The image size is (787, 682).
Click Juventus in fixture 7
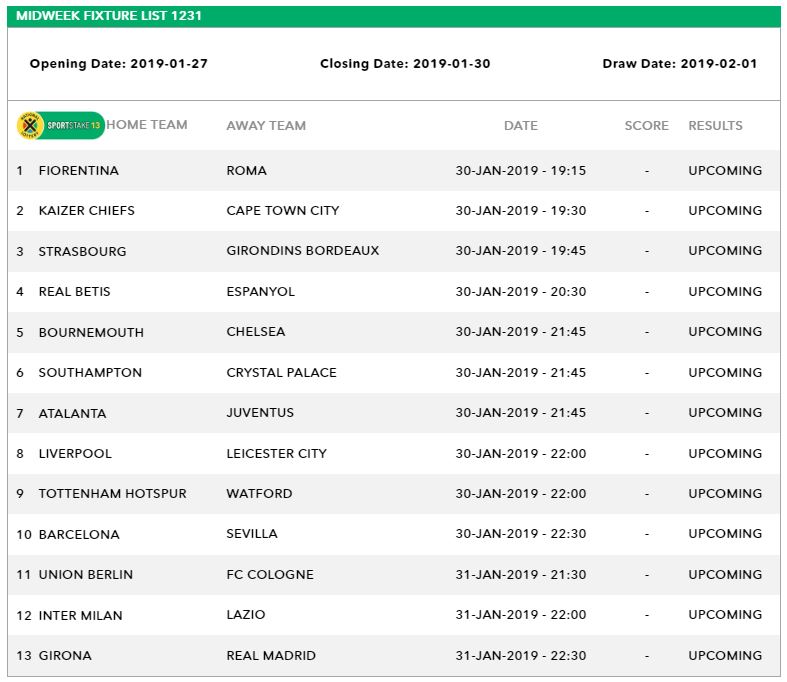tap(260, 413)
